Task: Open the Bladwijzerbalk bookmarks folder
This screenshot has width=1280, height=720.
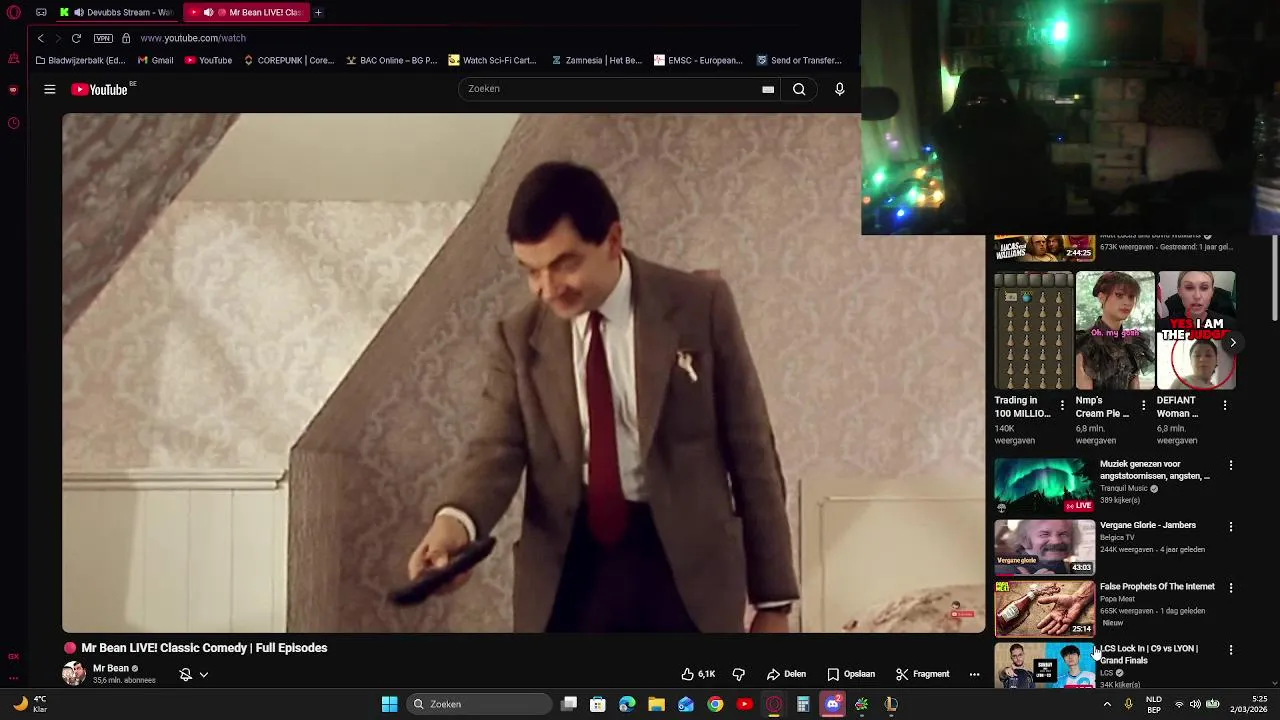Action: click(x=80, y=60)
